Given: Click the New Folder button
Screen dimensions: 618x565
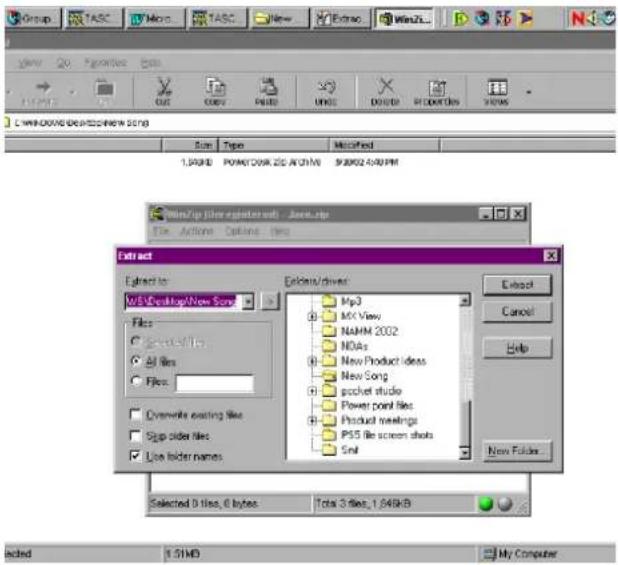Looking at the screenshot, I should pyautogui.click(x=517, y=450).
